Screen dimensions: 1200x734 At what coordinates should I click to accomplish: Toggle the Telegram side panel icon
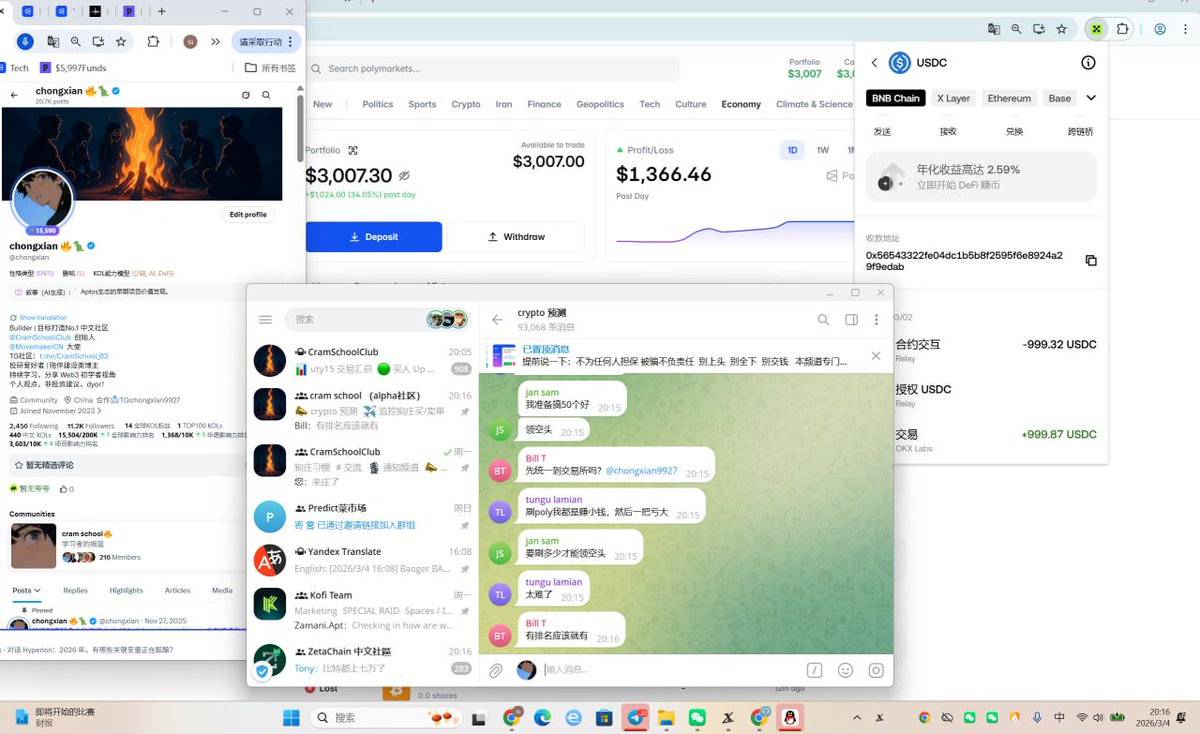tap(851, 320)
